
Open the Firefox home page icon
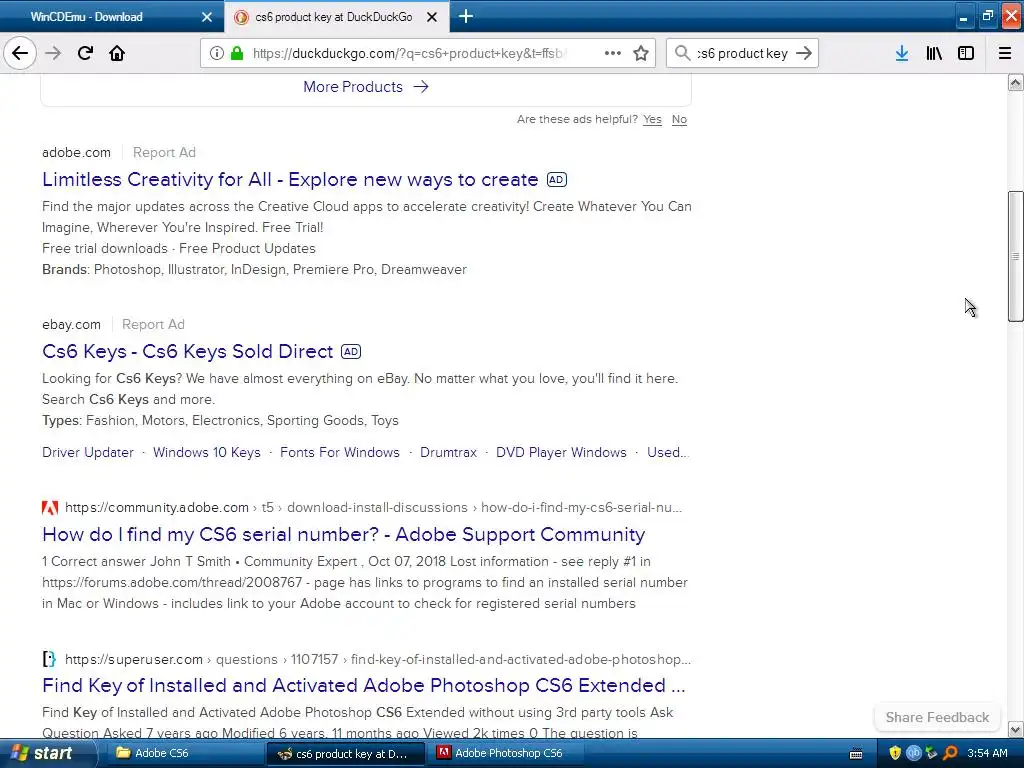click(x=117, y=53)
